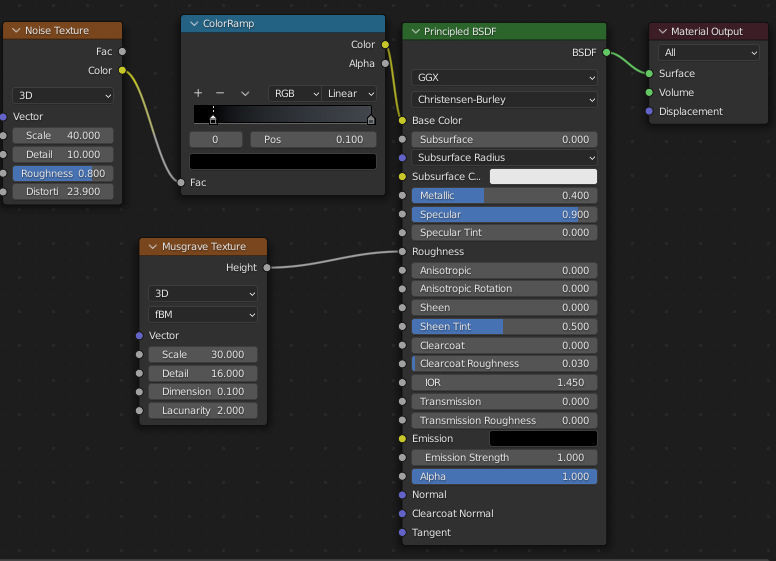This screenshot has height=561, width=776.
Task: Adjust the Subsurface 0.000 slider
Action: coord(504,140)
